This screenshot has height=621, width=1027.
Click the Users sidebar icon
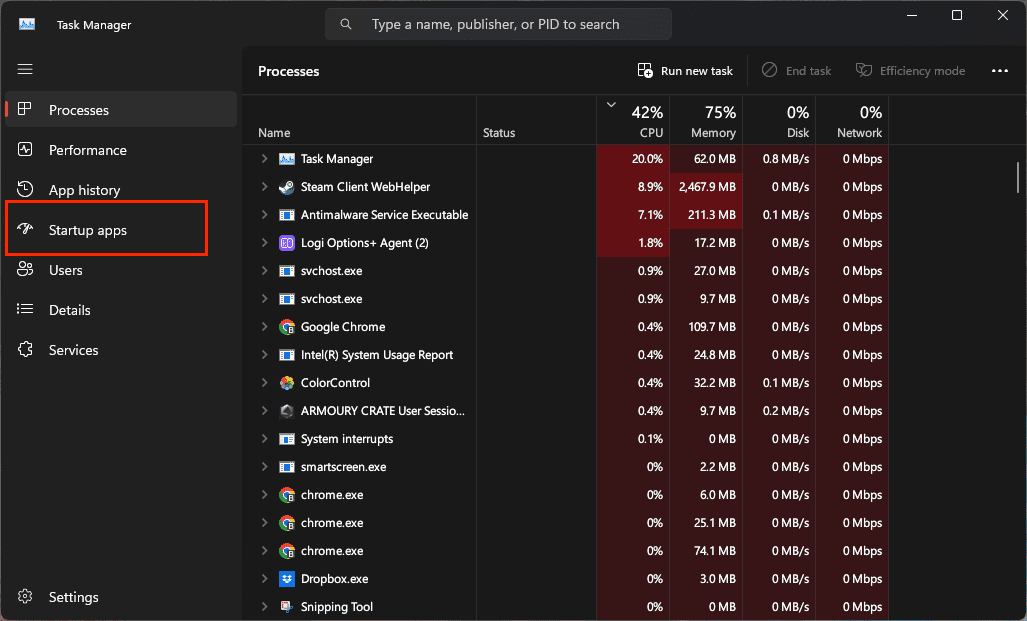tap(25, 269)
